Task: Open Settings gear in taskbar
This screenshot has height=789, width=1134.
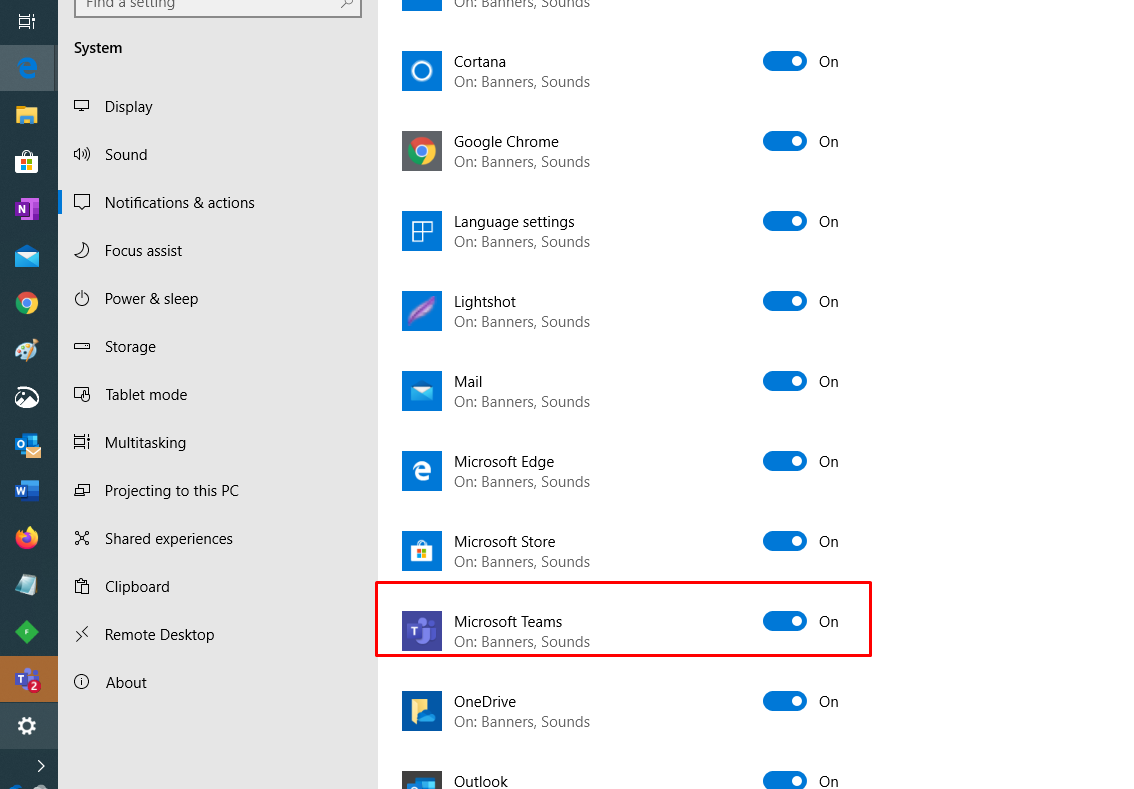Action: (x=27, y=725)
